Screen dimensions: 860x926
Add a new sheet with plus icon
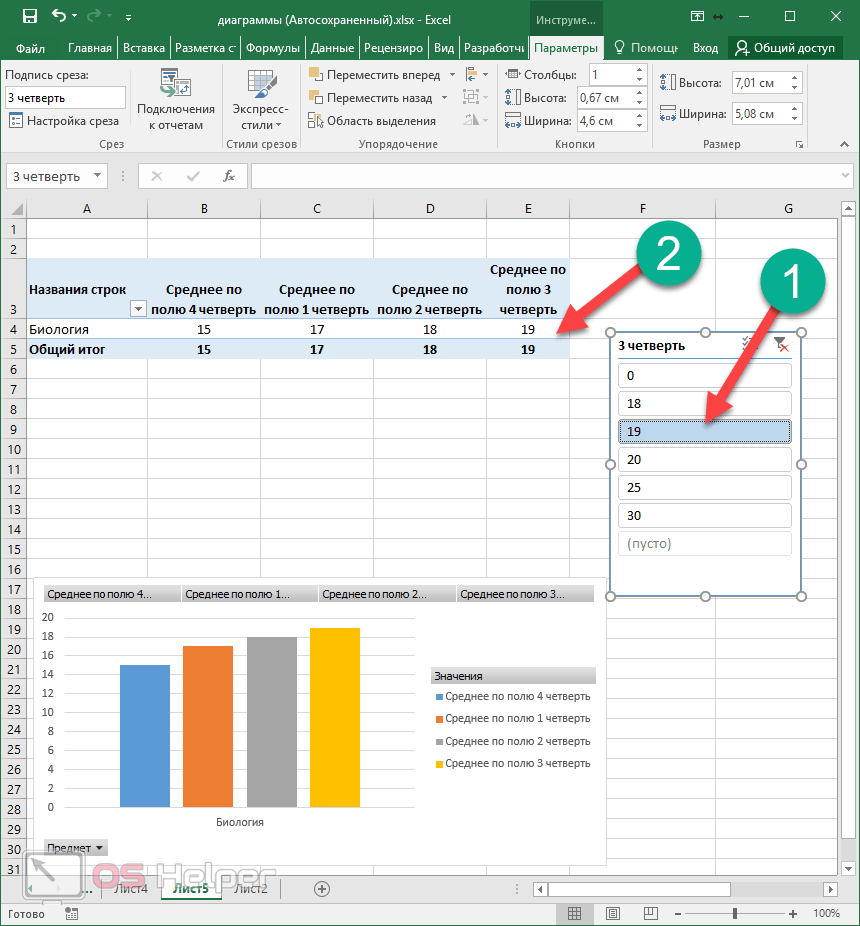pos(322,888)
